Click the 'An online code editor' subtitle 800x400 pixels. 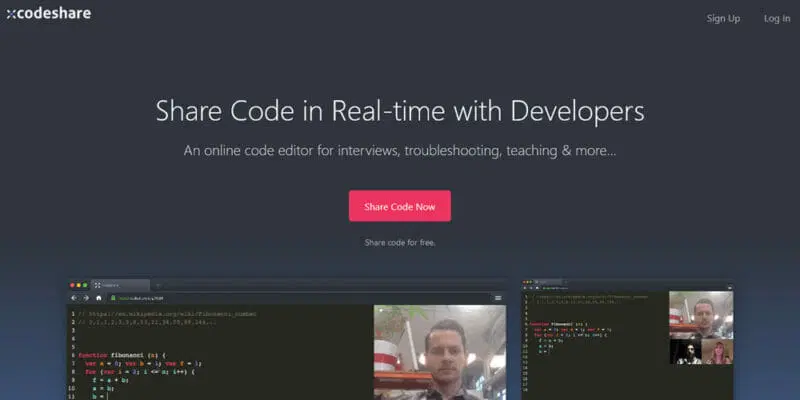(400, 151)
